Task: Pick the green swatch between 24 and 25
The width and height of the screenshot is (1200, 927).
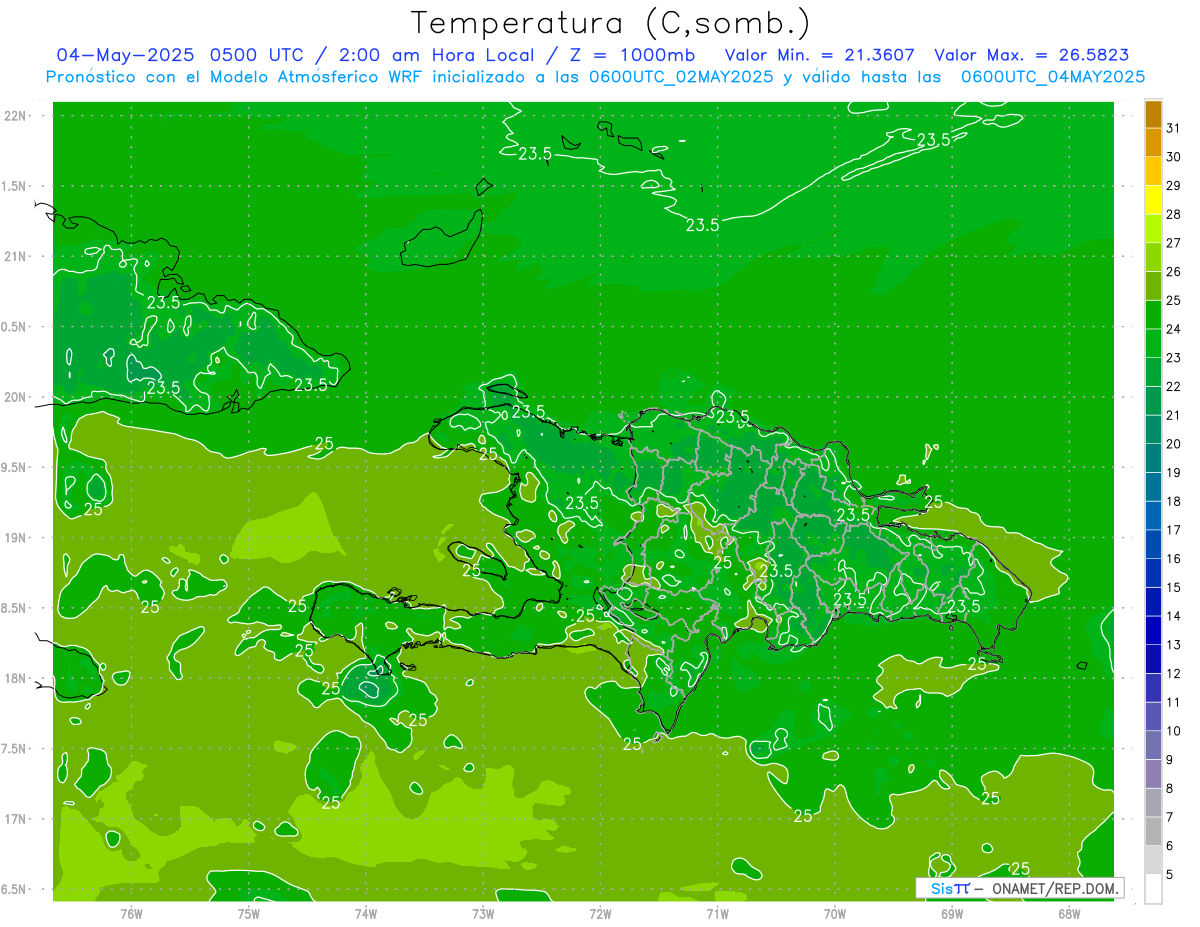Action: coord(1153,315)
